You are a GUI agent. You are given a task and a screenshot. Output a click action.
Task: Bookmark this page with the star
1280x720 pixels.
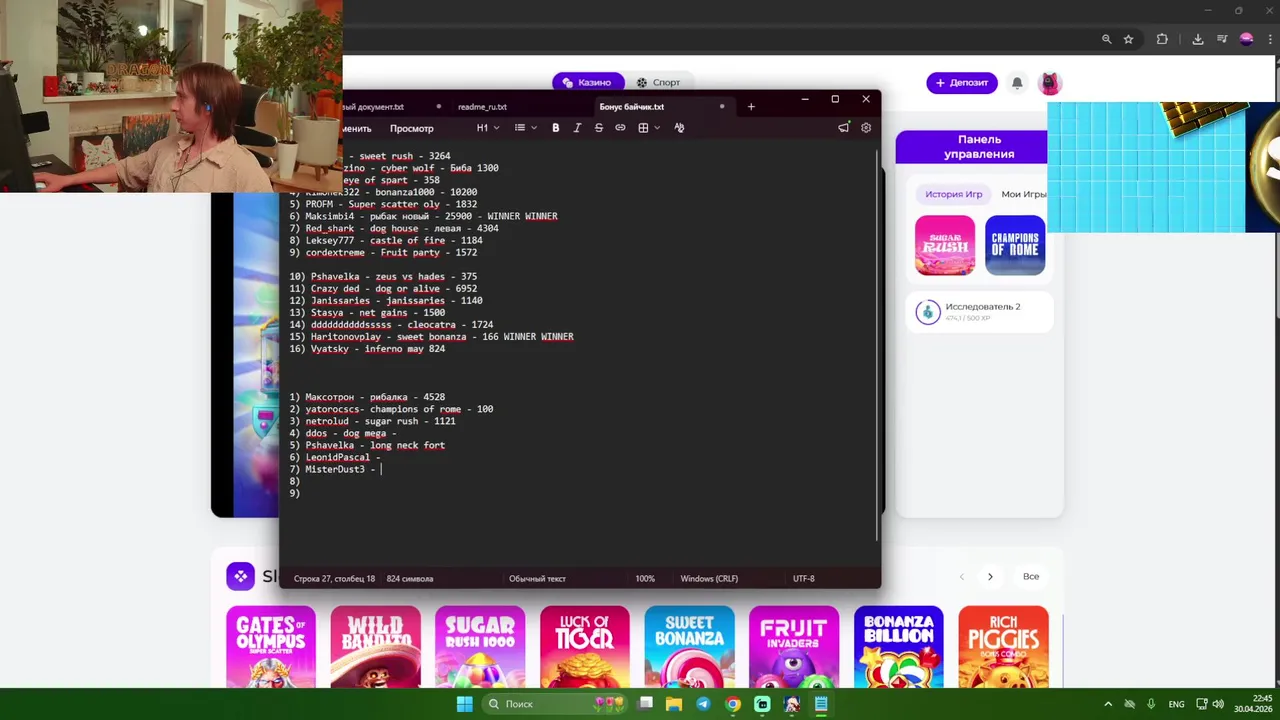pyautogui.click(x=1128, y=39)
